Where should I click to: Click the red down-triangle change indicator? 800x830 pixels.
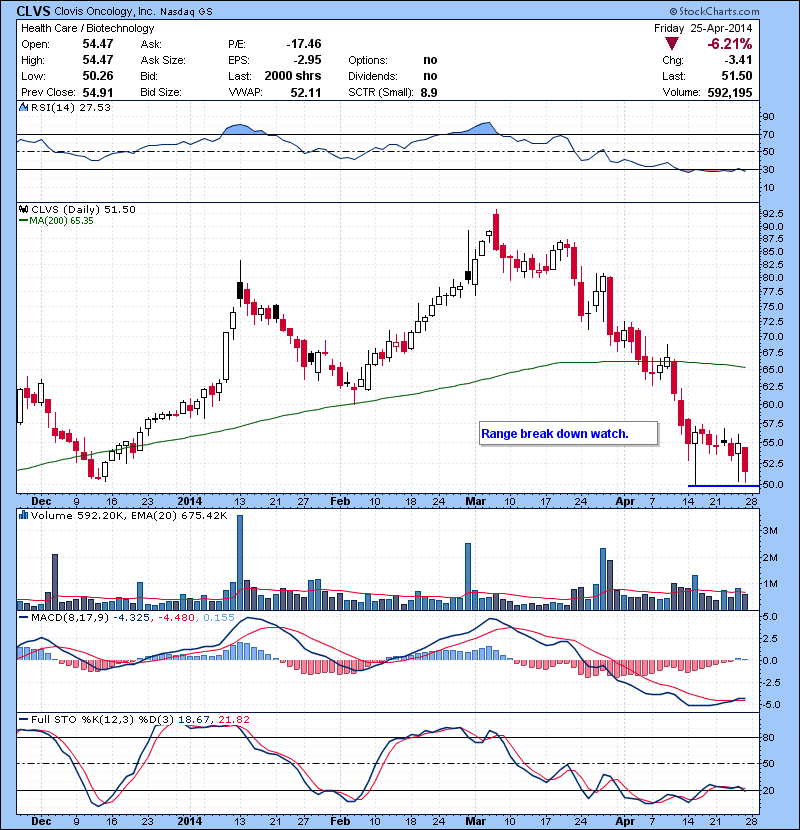coord(671,43)
